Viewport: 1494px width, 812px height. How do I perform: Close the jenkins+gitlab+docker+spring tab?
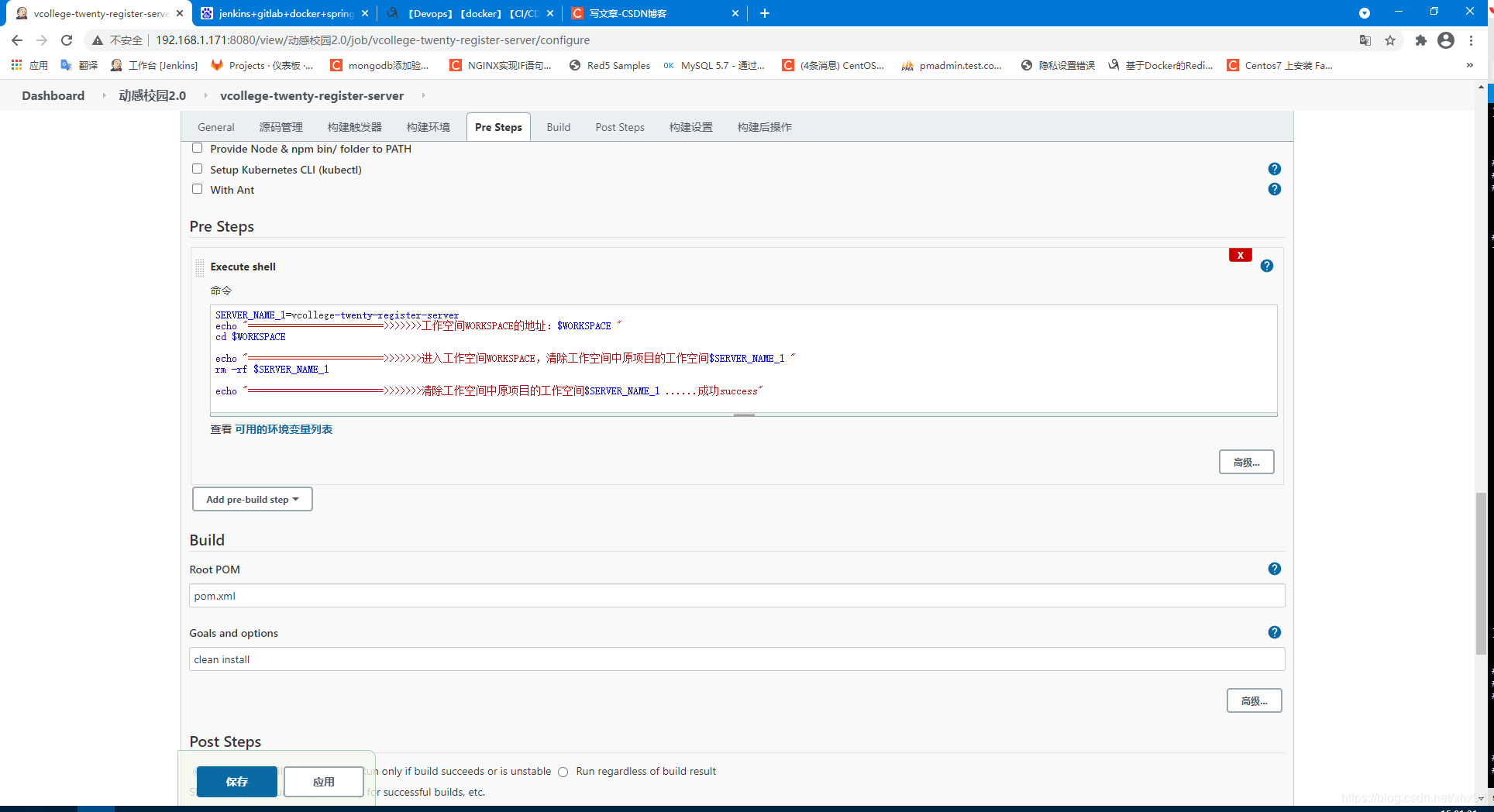(x=365, y=13)
